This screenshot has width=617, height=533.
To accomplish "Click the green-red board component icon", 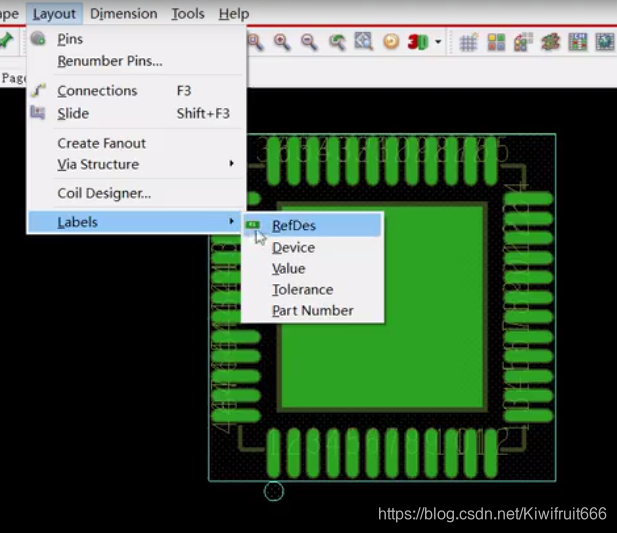I will [550, 41].
